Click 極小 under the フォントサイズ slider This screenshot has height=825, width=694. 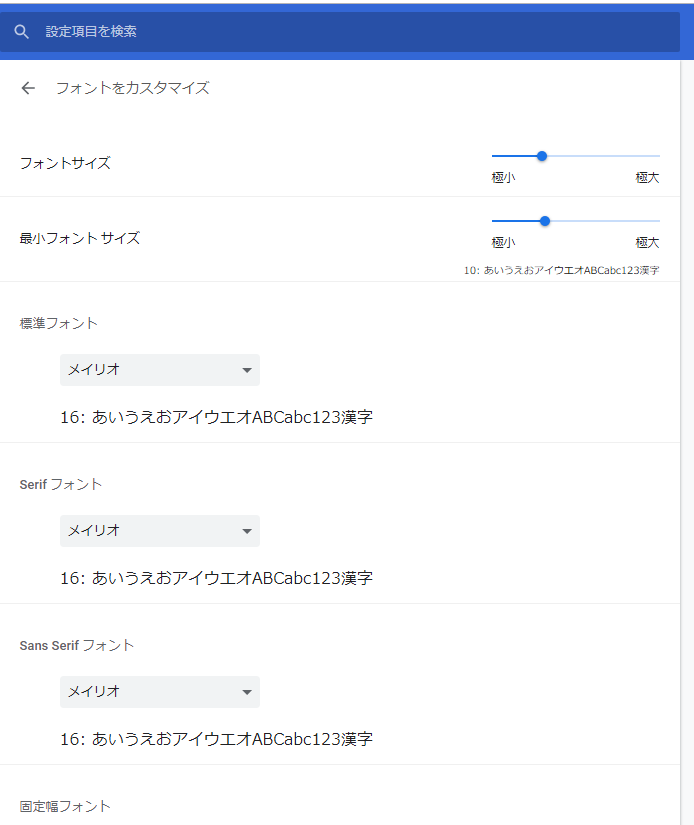503,178
